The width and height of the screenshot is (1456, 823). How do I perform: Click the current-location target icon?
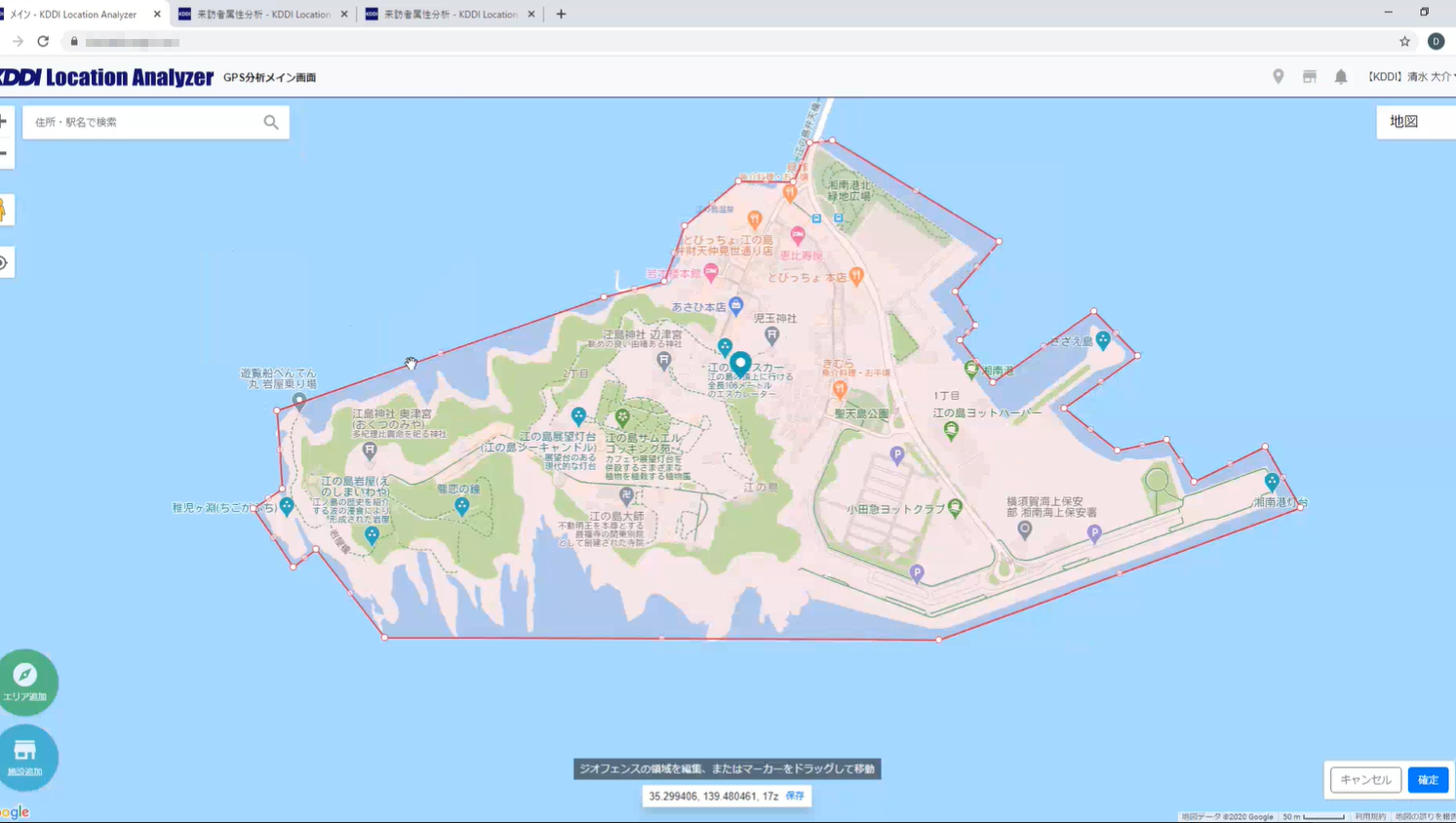point(4,262)
